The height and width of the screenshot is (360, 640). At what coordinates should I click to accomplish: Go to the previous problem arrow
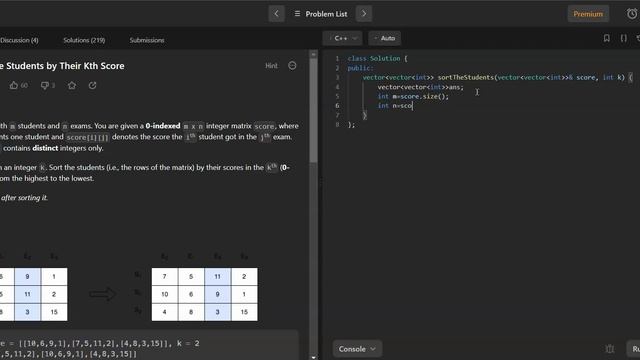[x=276, y=14]
